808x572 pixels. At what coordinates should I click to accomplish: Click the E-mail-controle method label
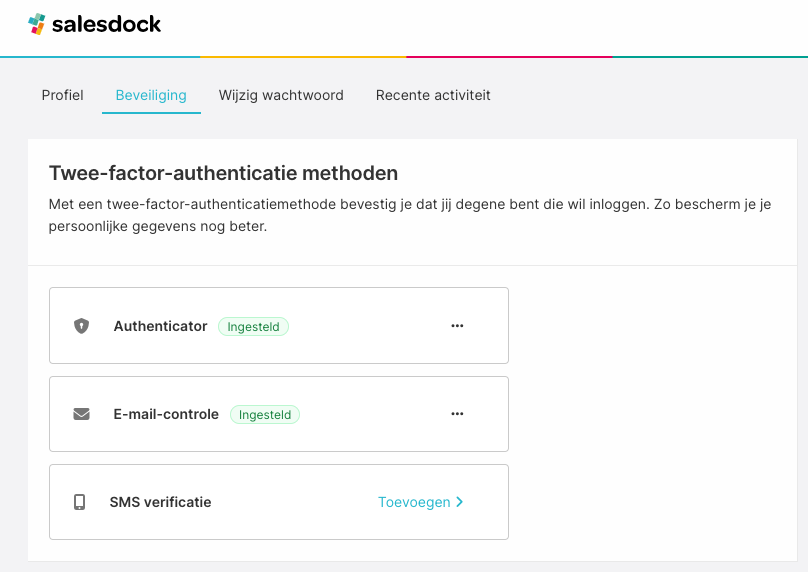166,414
